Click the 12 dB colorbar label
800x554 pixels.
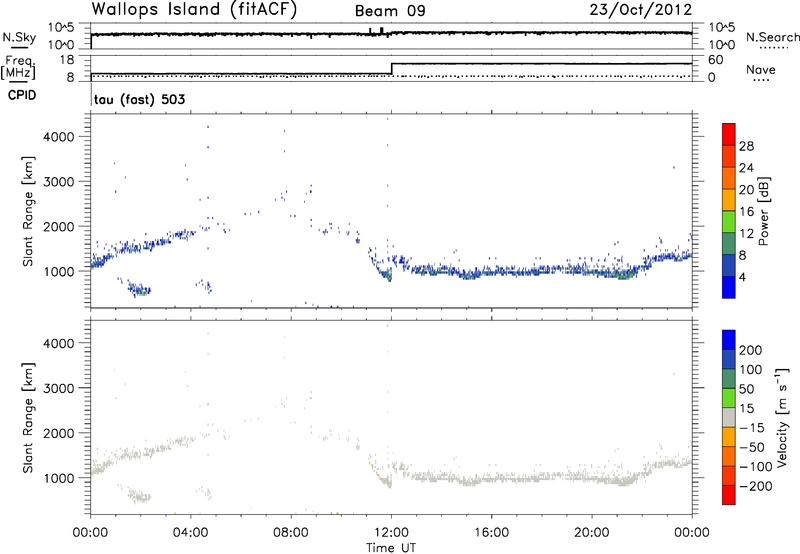point(746,234)
